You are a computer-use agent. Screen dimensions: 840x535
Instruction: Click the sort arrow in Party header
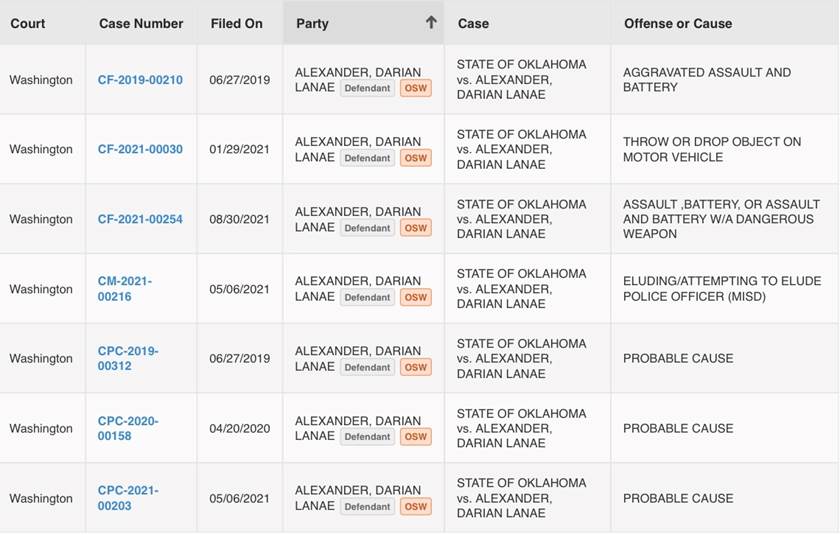(x=431, y=23)
